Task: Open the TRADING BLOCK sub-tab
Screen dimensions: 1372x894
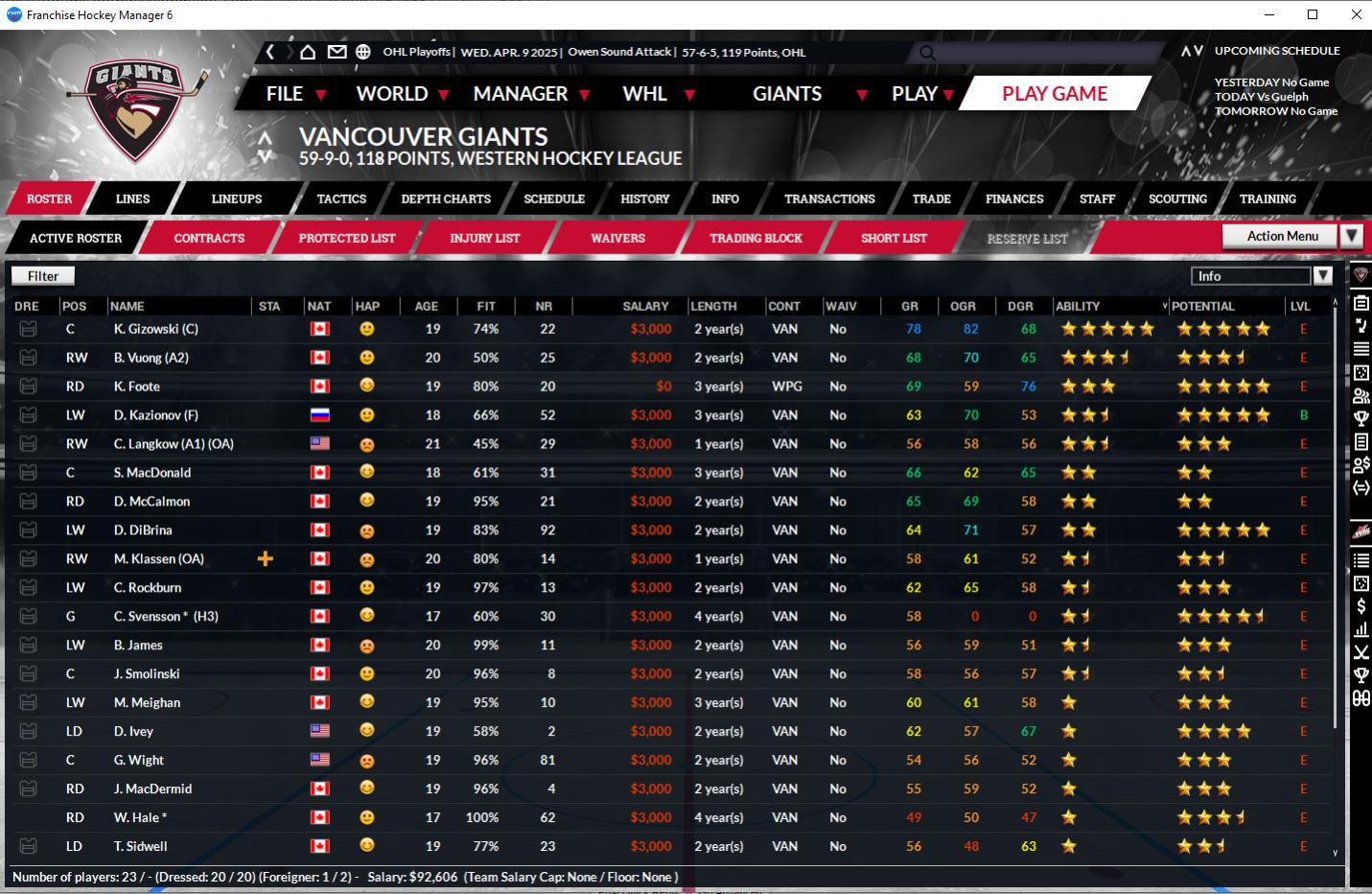Action: click(756, 238)
